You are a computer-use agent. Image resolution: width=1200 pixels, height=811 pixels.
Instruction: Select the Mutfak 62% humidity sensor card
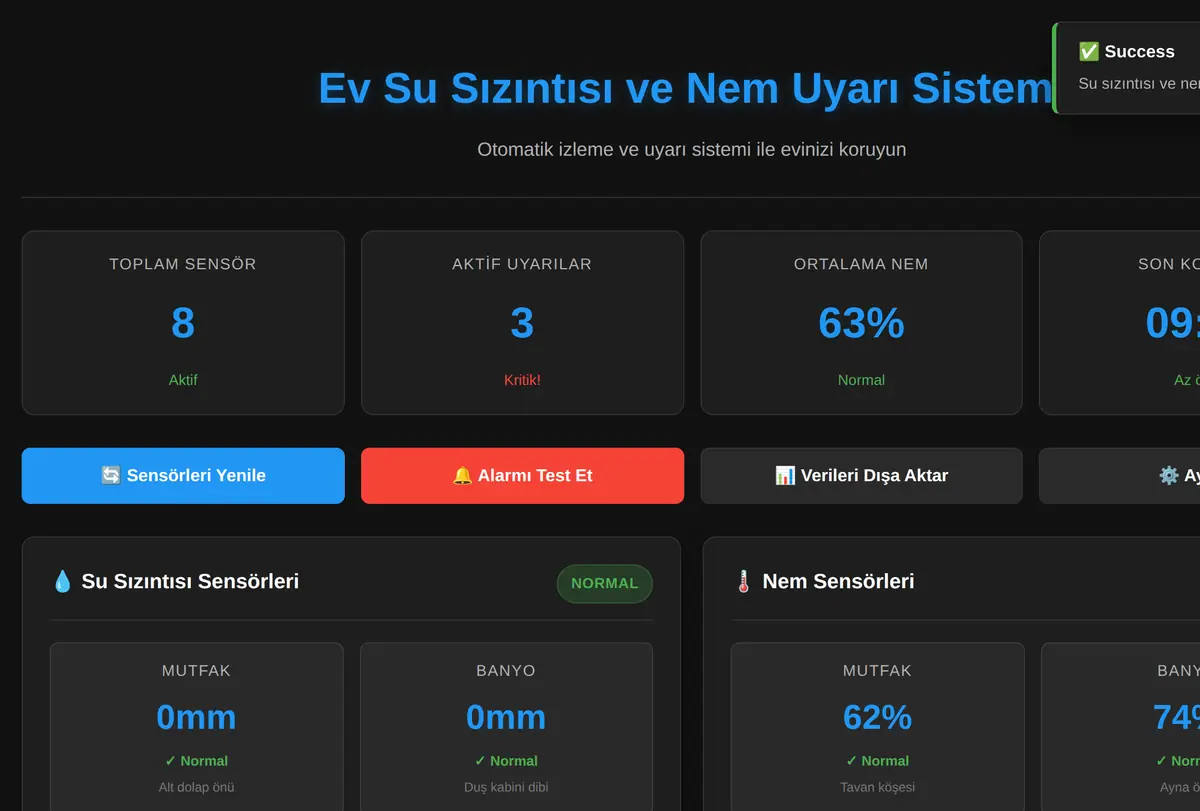[x=877, y=727]
